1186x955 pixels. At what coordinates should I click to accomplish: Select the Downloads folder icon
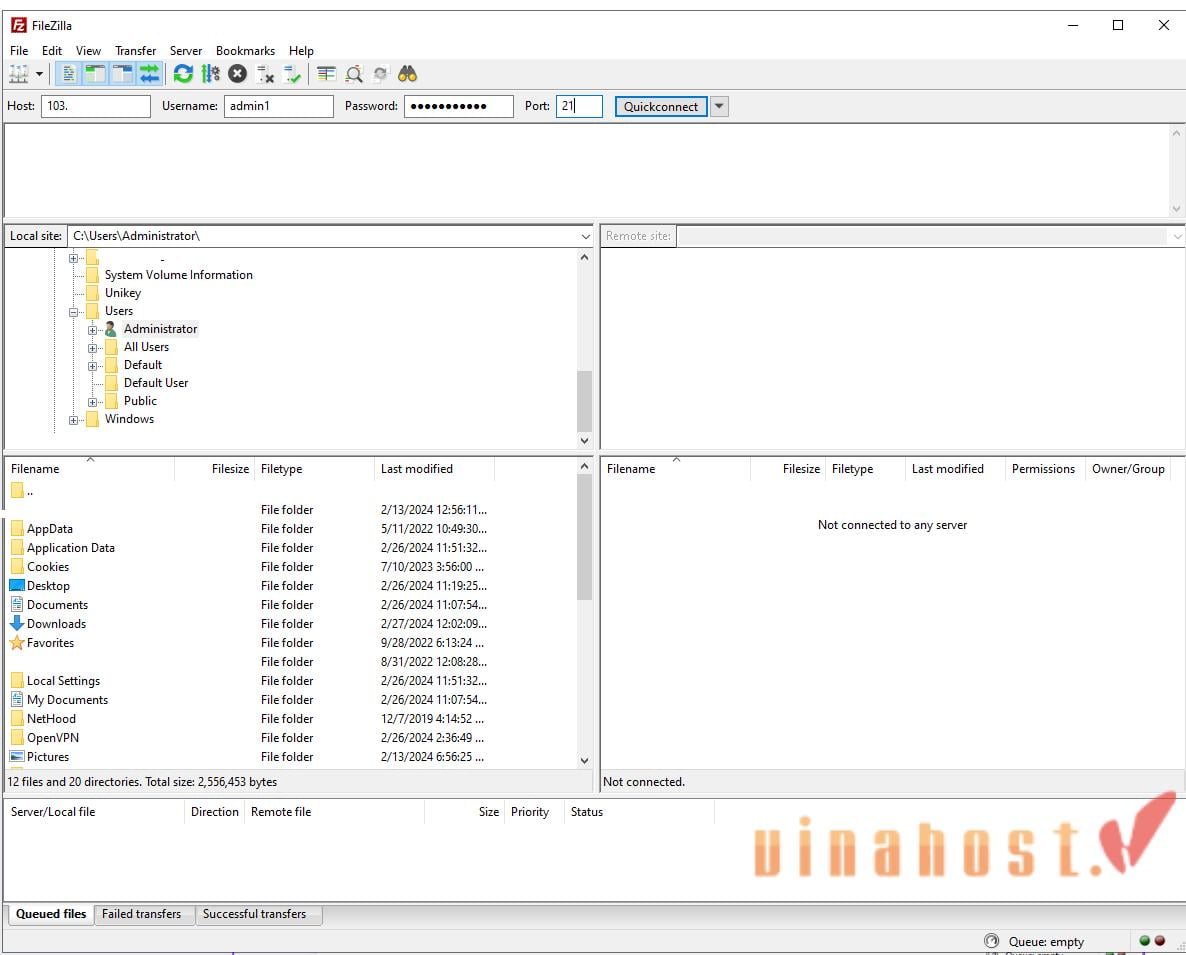click(x=17, y=623)
